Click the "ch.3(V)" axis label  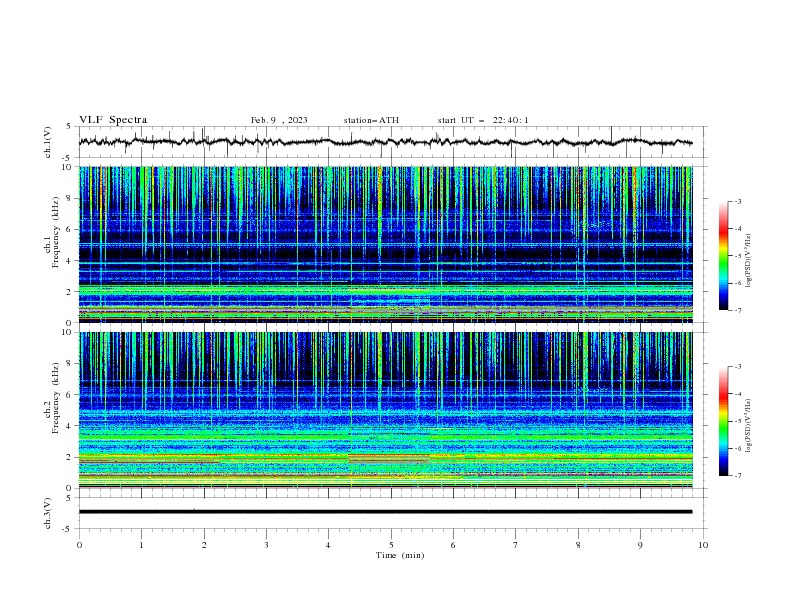click(48, 513)
